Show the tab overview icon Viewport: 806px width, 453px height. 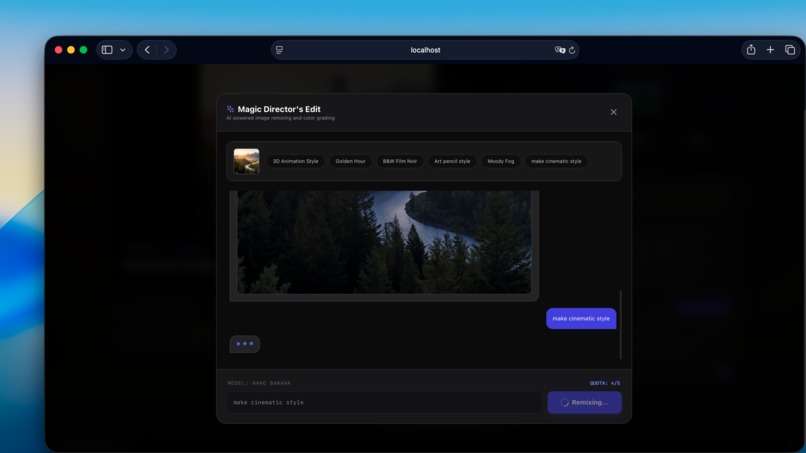790,50
